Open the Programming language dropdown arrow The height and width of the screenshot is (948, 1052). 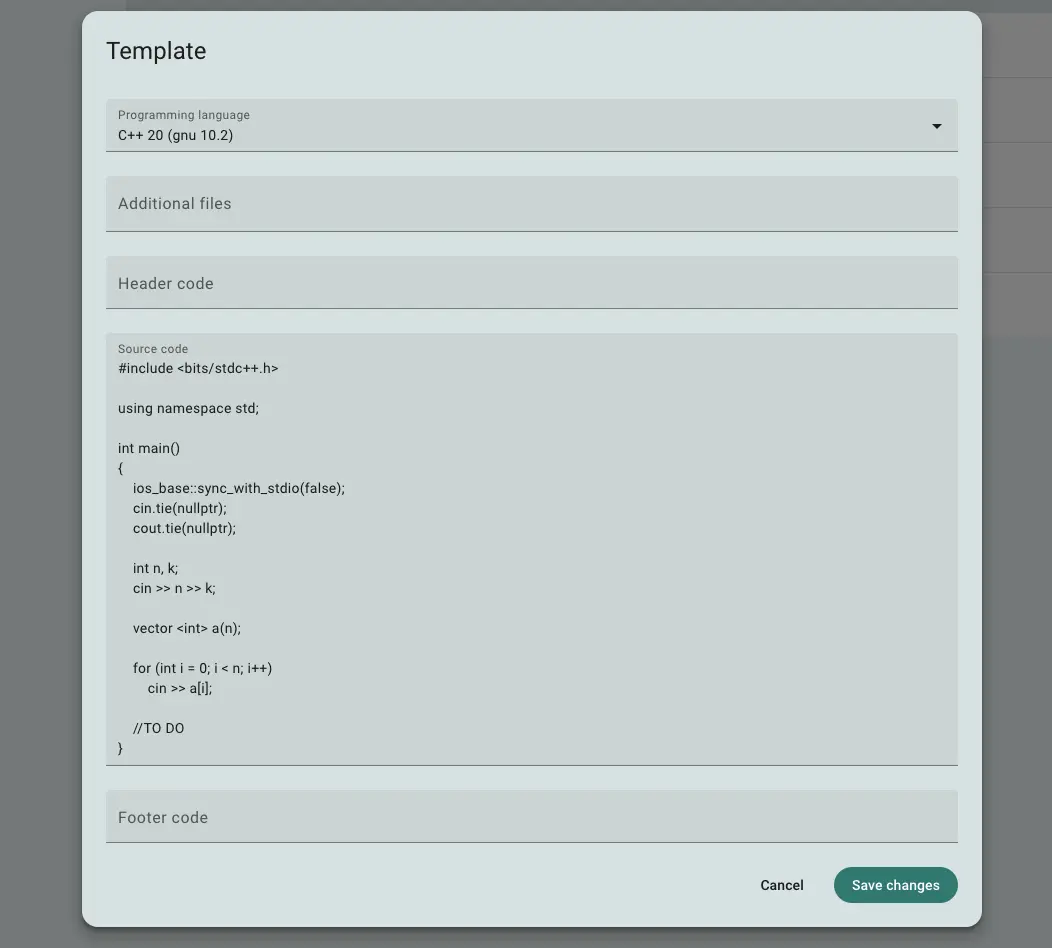(936, 126)
